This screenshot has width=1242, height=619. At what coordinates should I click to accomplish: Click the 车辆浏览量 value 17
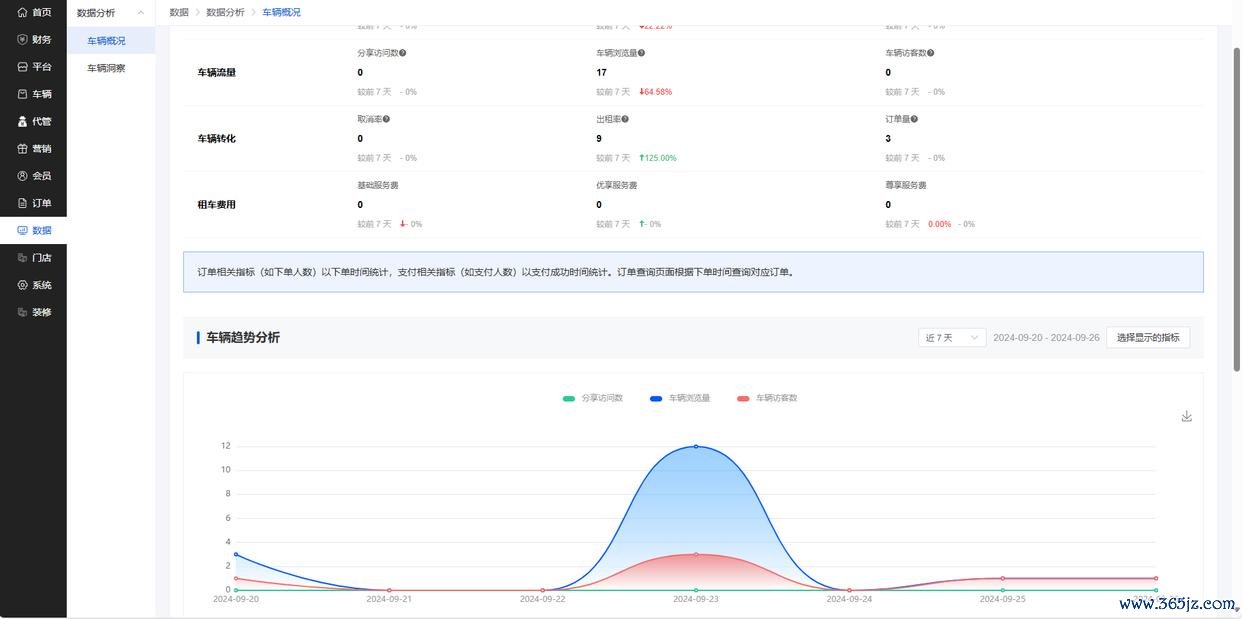[601, 72]
